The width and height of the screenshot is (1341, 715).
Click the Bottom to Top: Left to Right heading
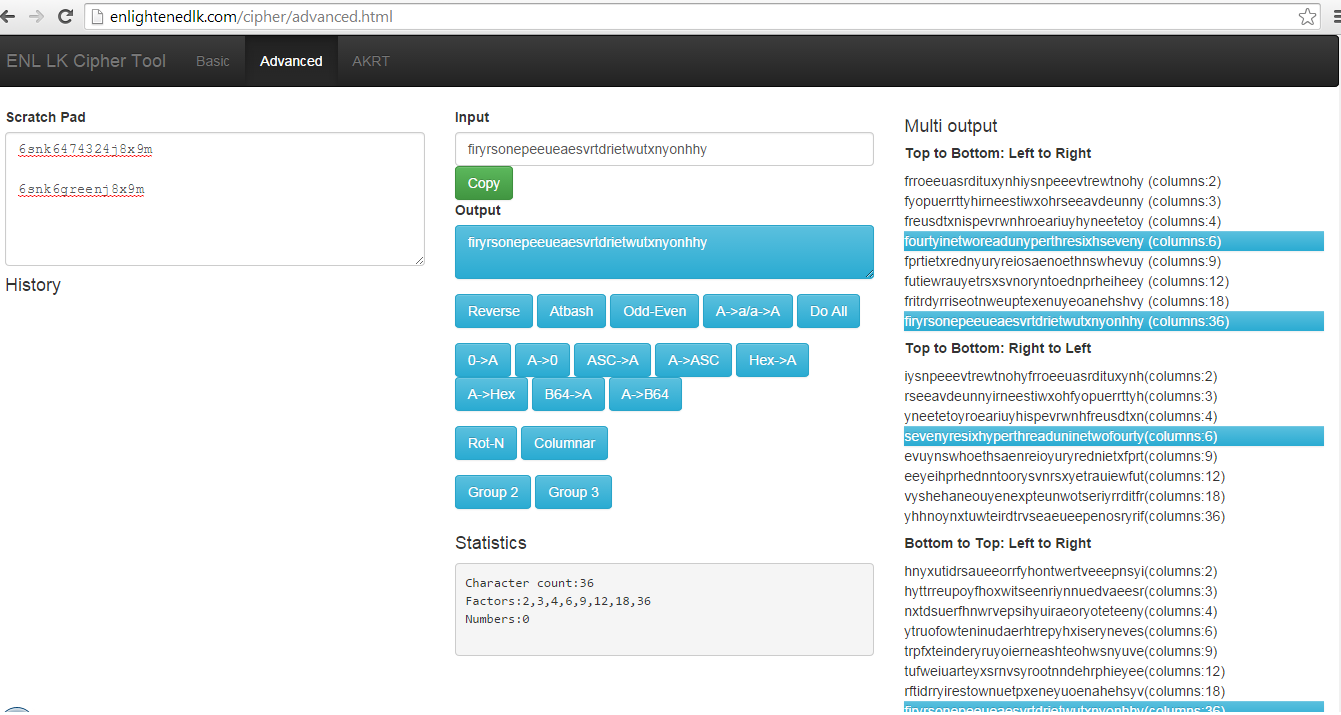coord(998,543)
